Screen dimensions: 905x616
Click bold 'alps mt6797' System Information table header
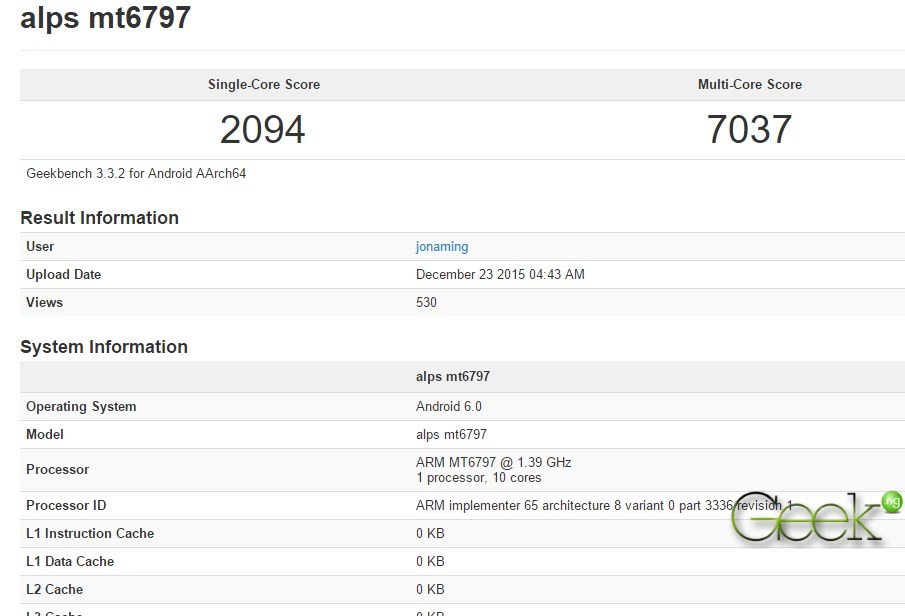(x=452, y=376)
